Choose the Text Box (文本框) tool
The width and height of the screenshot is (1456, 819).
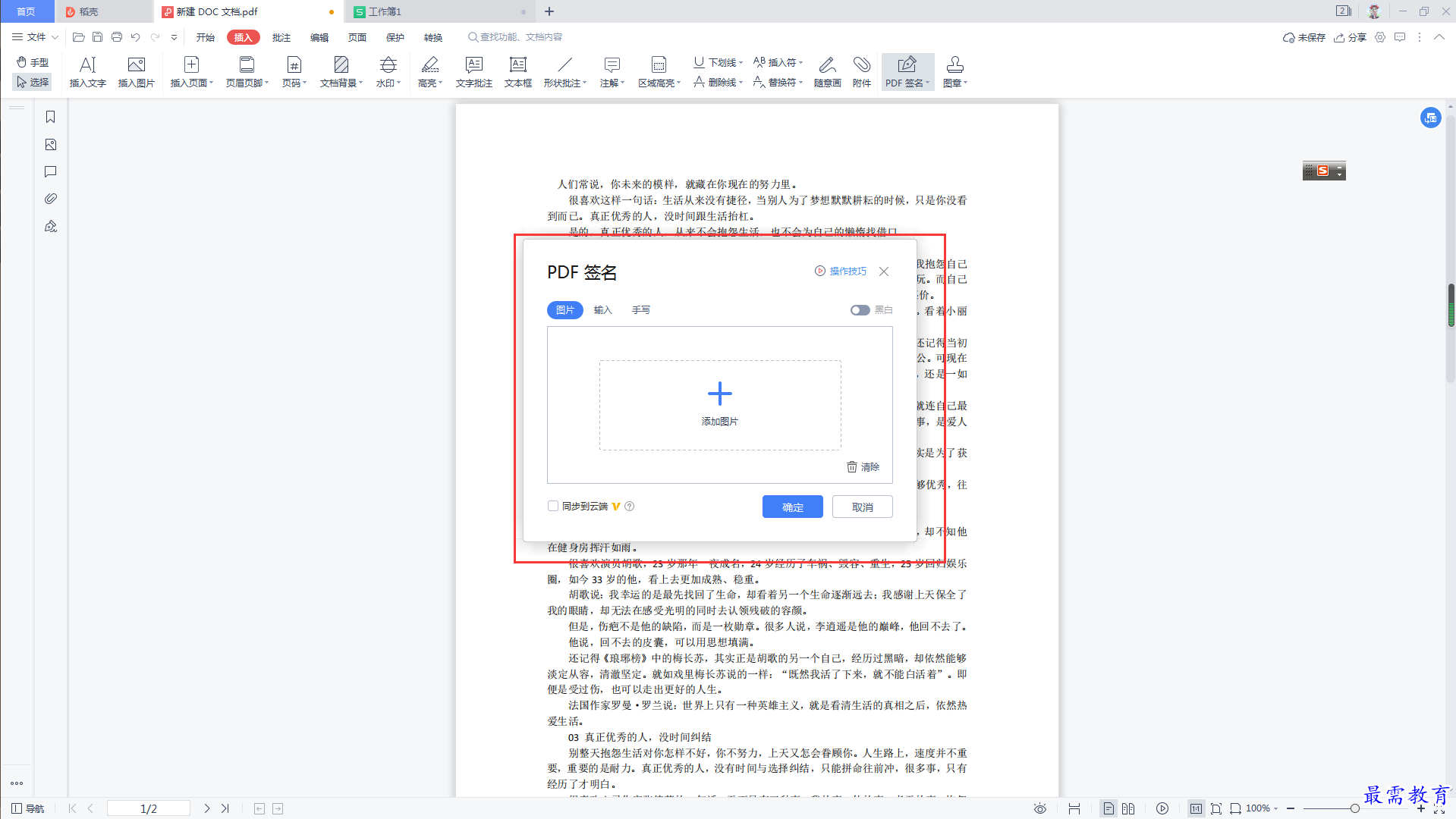tap(518, 72)
